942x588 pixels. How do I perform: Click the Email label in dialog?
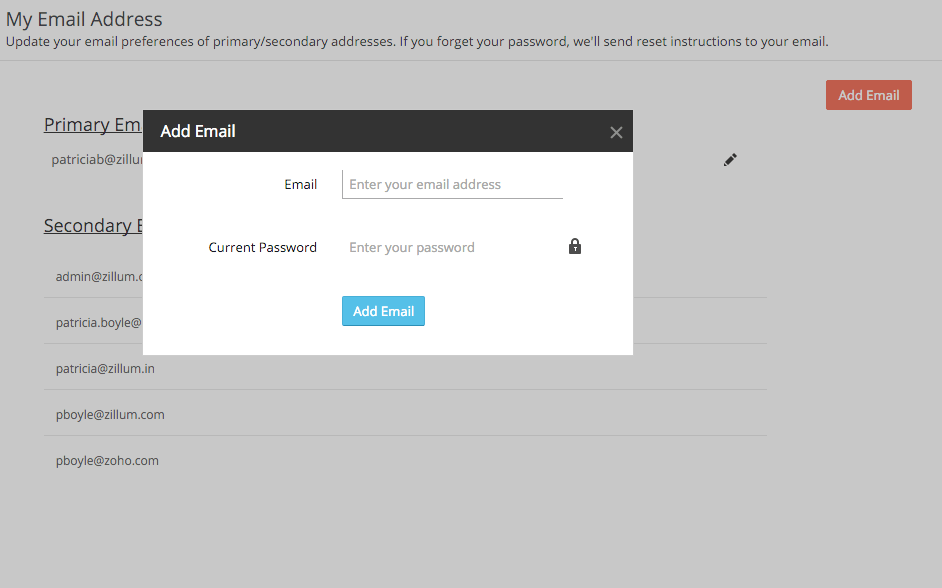[x=300, y=184]
